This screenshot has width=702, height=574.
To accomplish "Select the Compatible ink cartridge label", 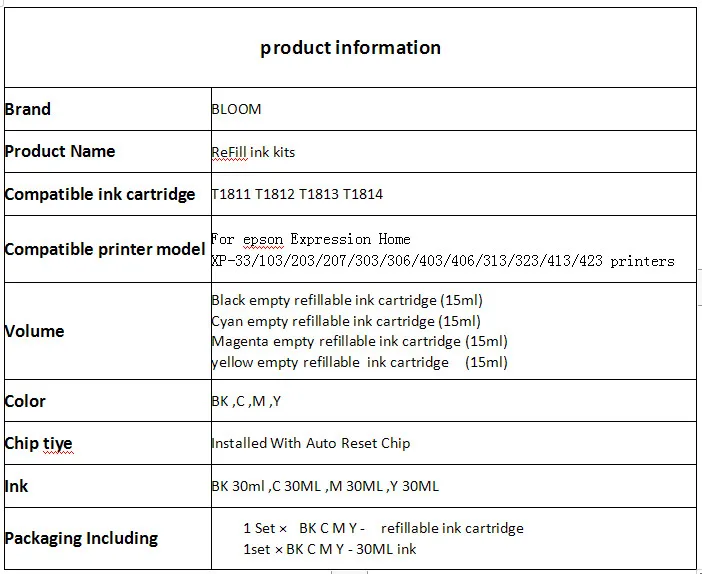I will 100,194.
